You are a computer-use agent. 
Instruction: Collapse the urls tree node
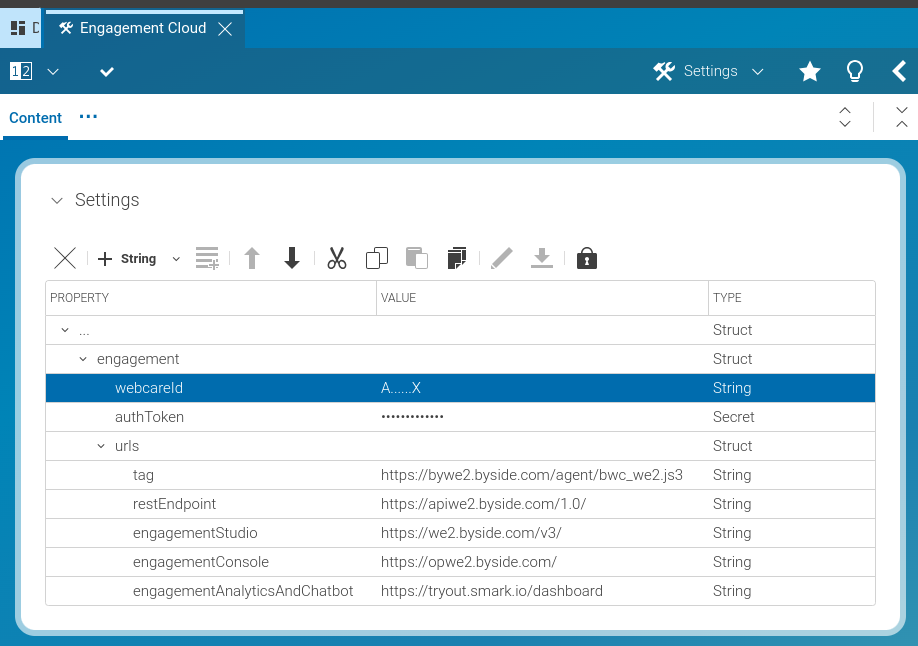coord(100,445)
